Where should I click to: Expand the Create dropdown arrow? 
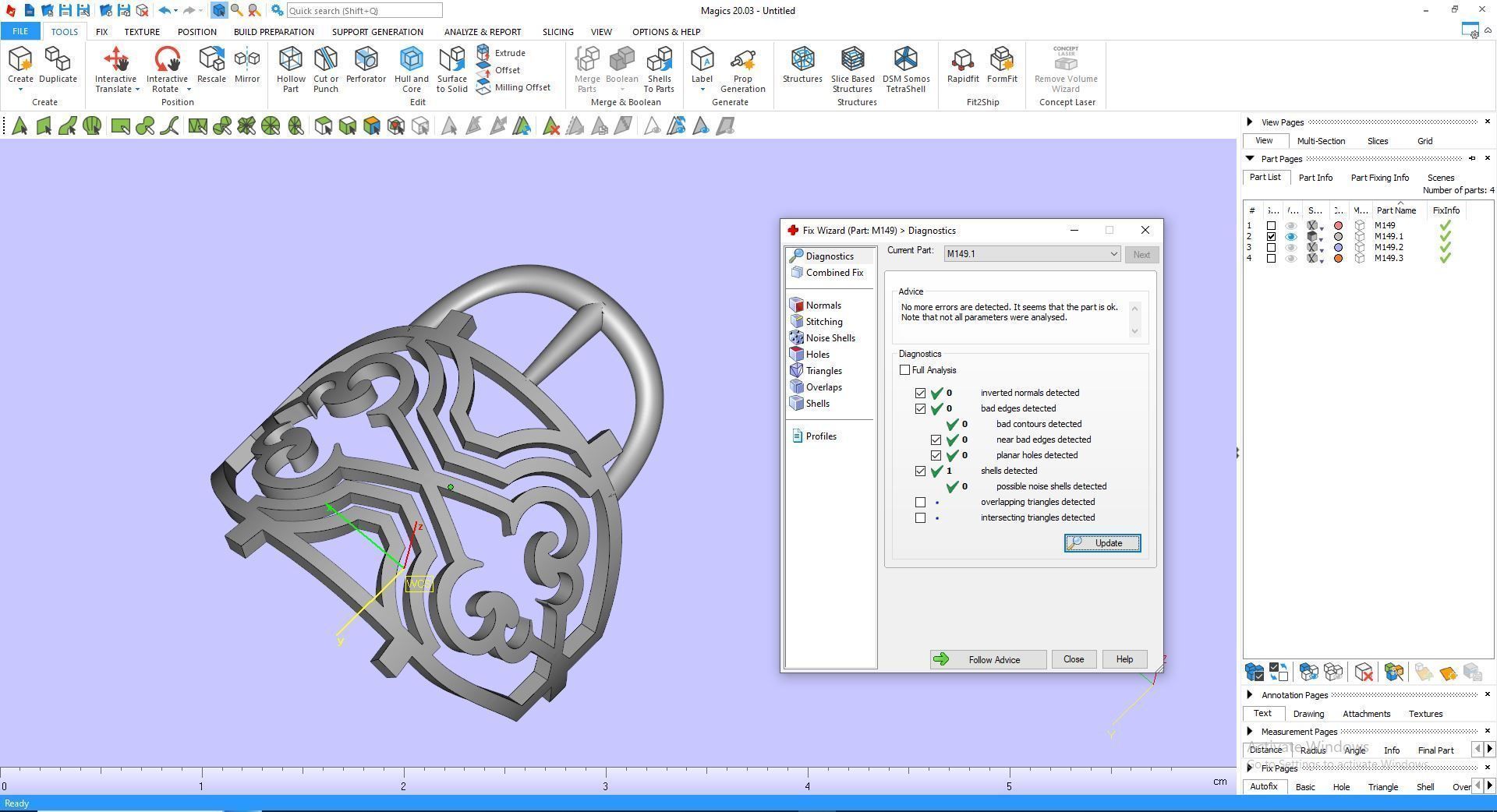[20, 90]
